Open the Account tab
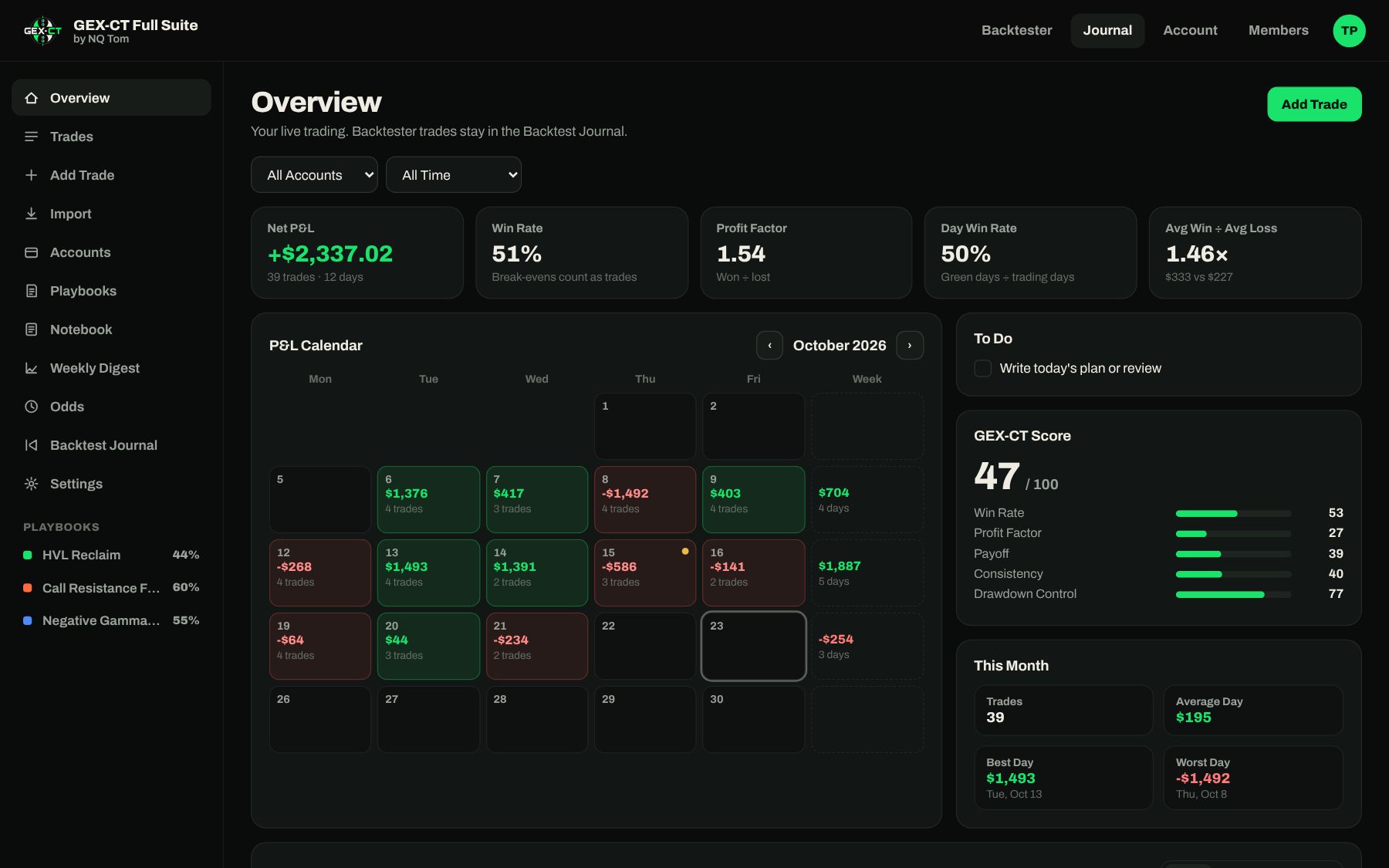This screenshot has width=1389, height=868. click(1190, 31)
